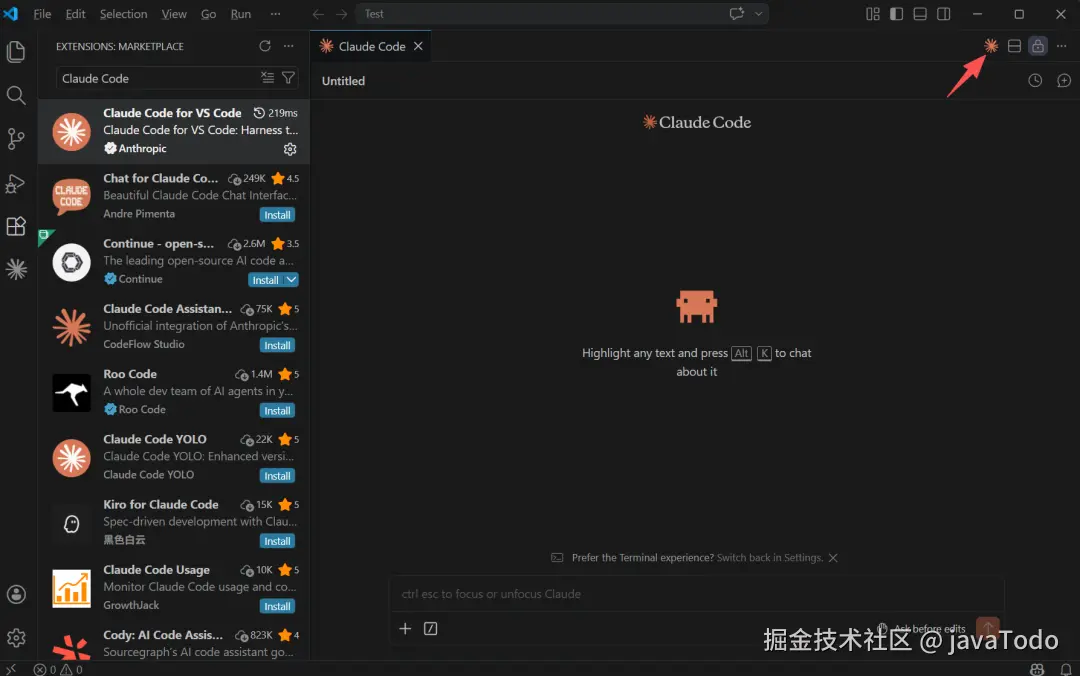Screen dimensions: 1080x676
Task: Click the Claude Code spark icon in the sidebar
Action: (x=16, y=269)
